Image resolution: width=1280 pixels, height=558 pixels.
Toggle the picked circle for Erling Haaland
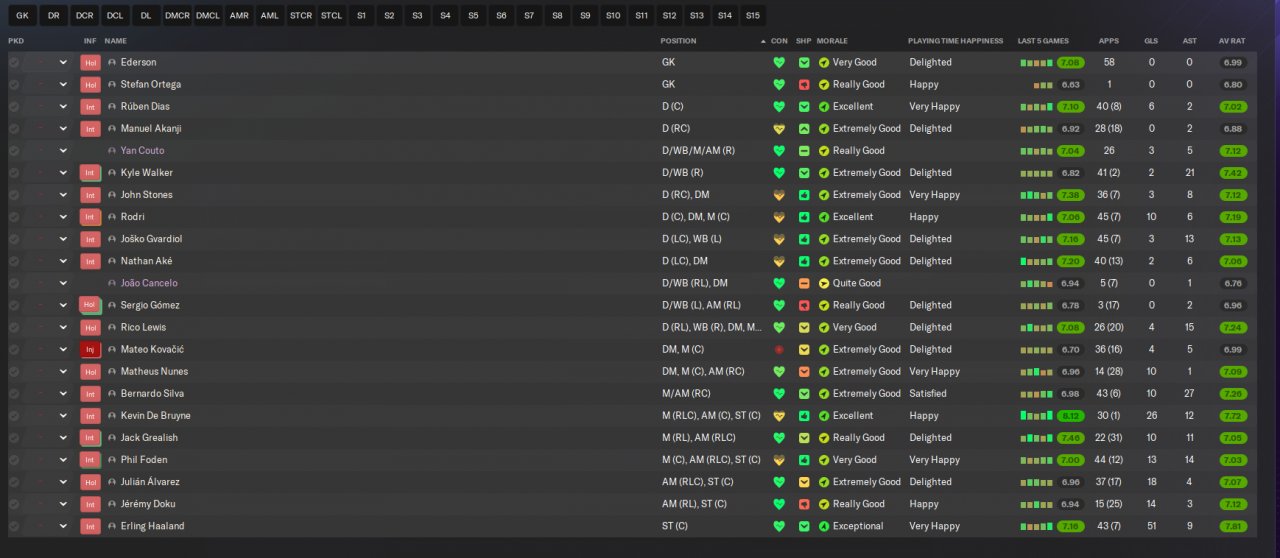click(14, 526)
